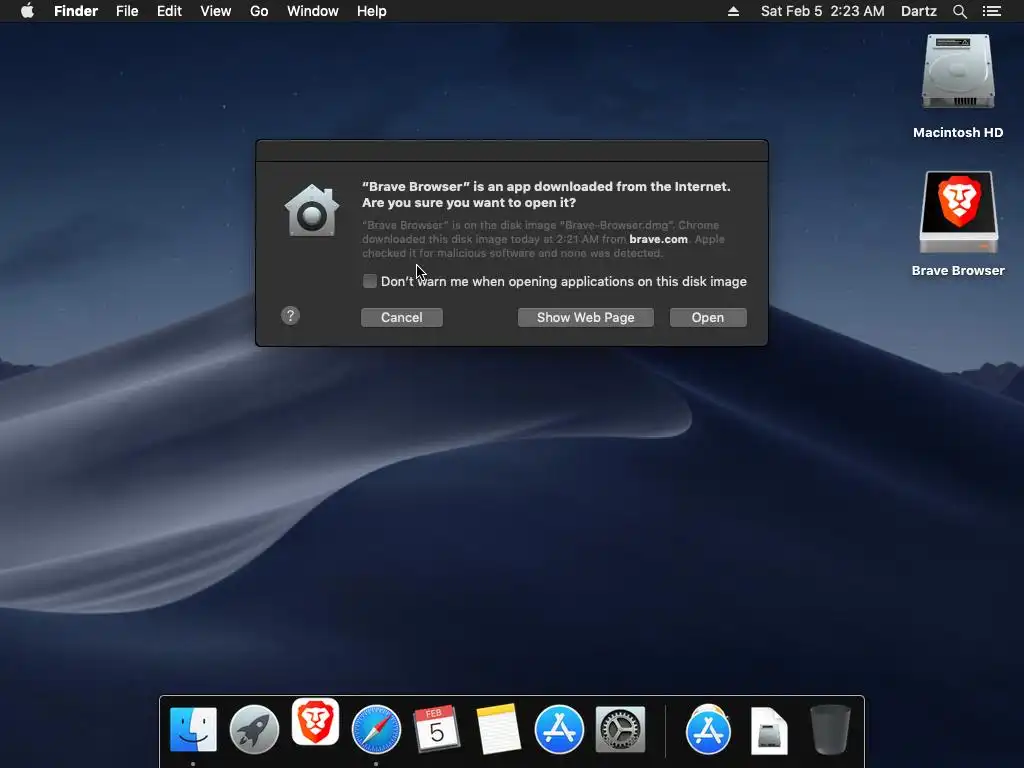Open Spotlight search magnifier
The height and width of the screenshot is (768, 1024).
pyautogui.click(x=959, y=11)
